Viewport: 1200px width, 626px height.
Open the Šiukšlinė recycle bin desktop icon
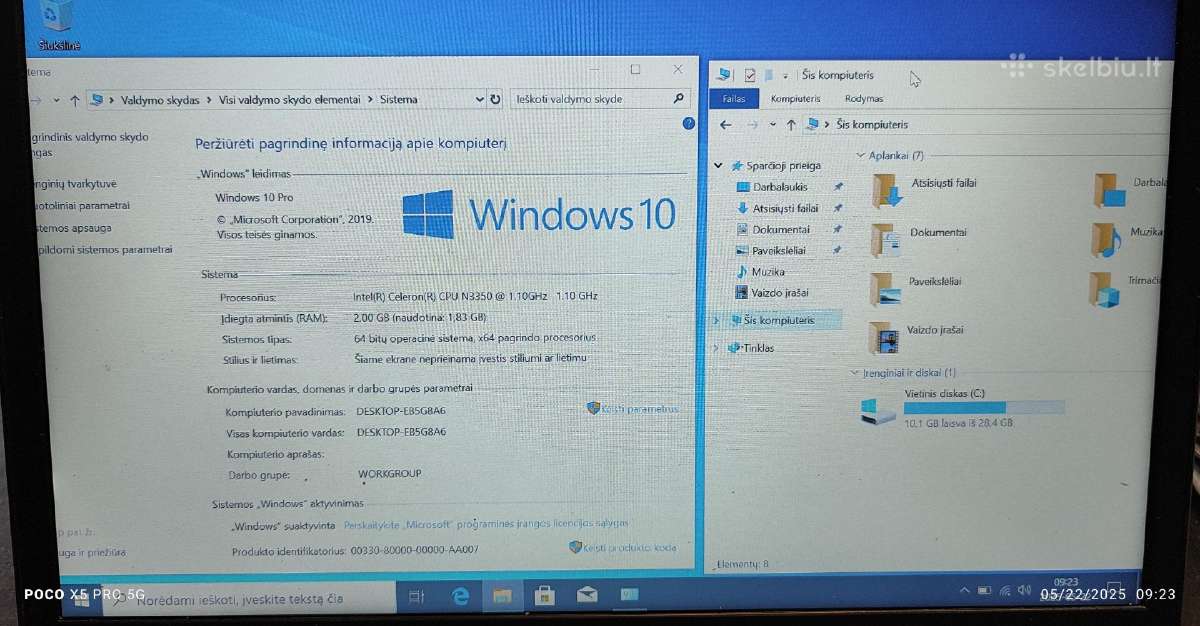pos(59,22)
